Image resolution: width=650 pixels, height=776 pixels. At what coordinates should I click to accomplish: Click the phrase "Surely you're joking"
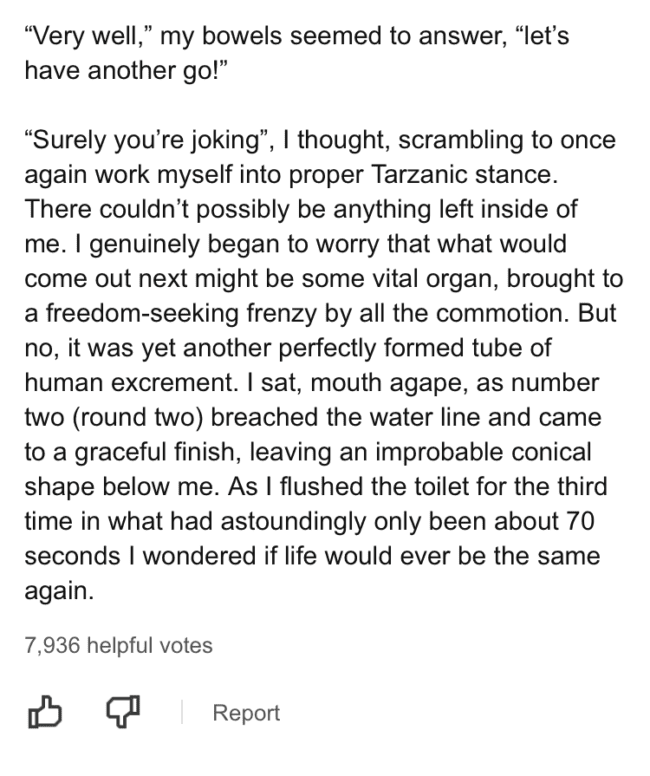click(x=146, y=141)
